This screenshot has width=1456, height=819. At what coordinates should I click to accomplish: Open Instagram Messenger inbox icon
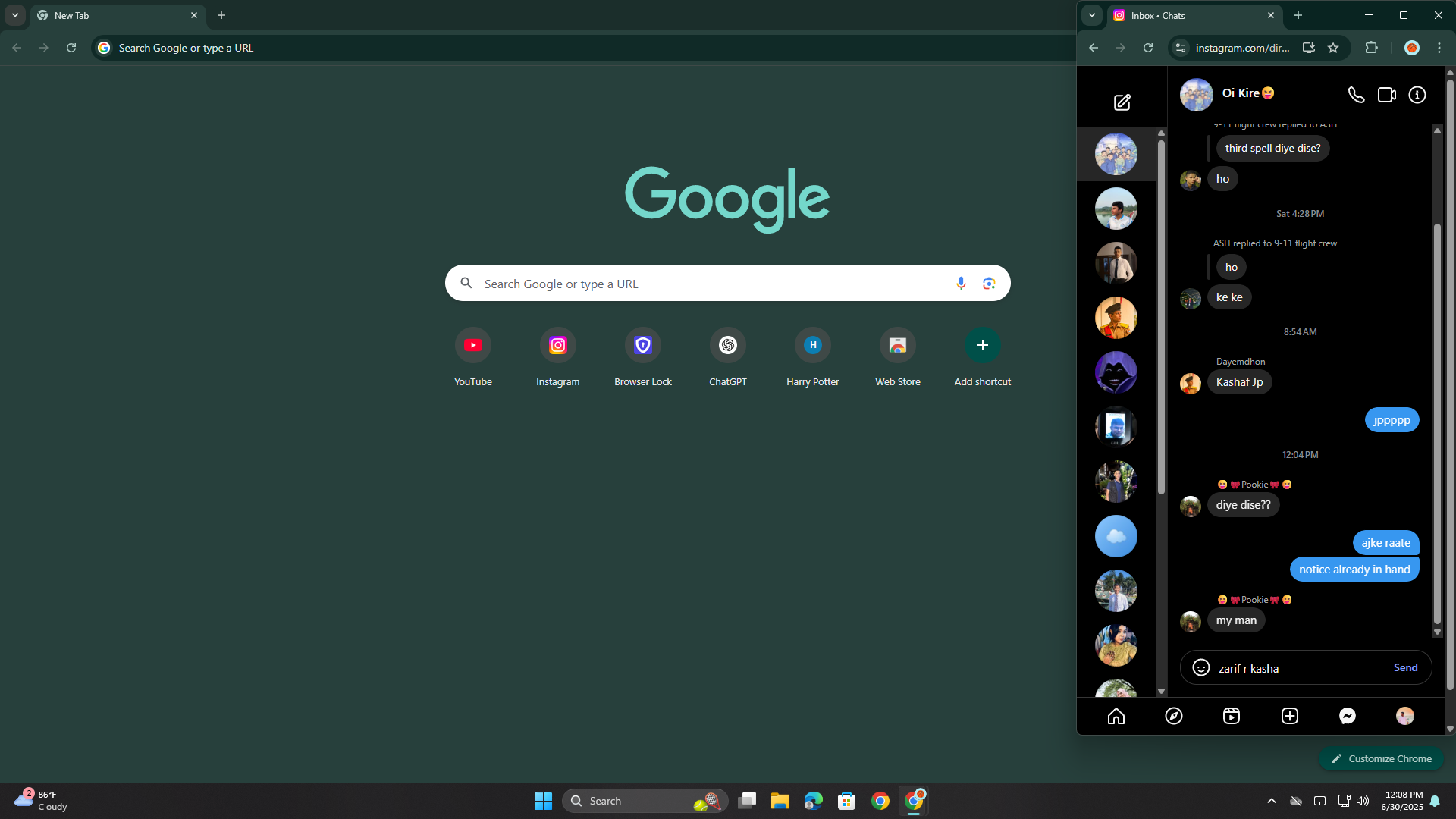[1348, 716]
